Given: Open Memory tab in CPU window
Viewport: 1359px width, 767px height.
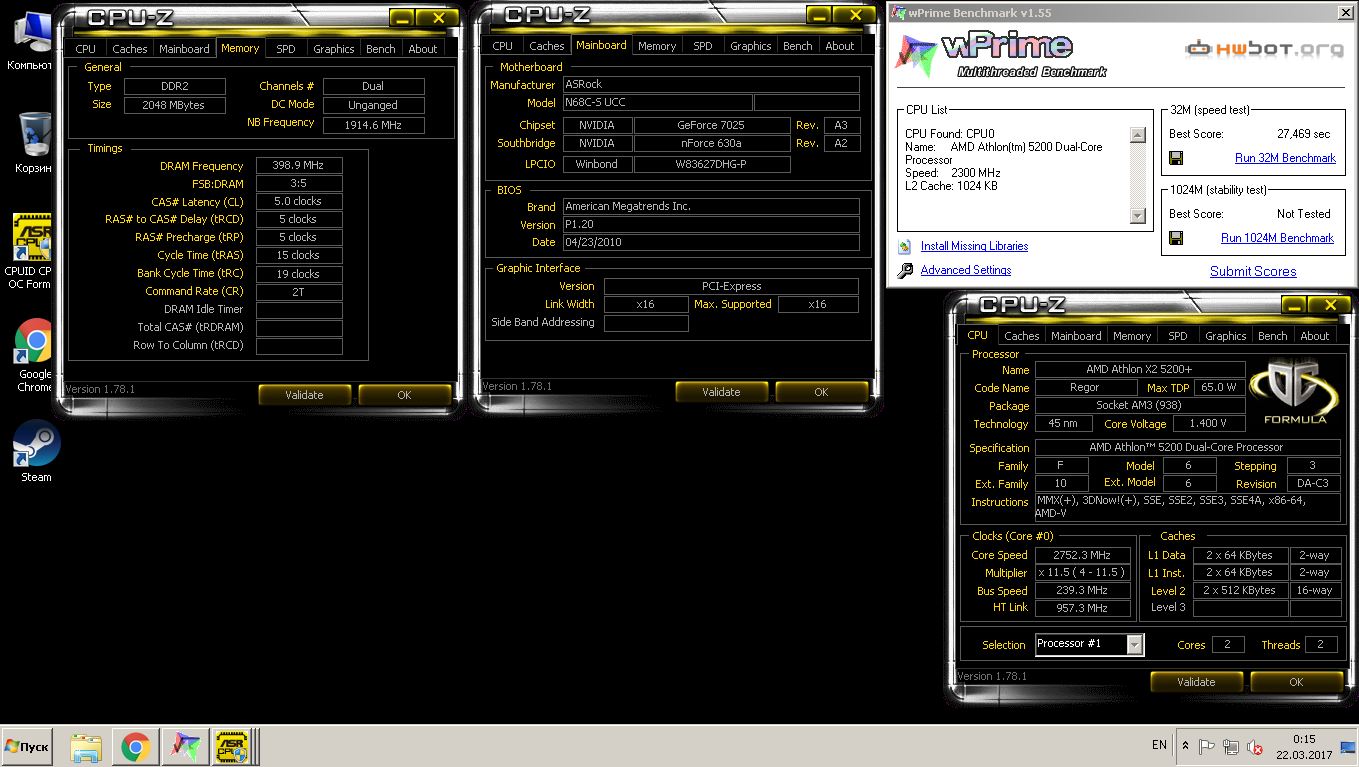Looking at the screenshot, I should point(1132,336).
